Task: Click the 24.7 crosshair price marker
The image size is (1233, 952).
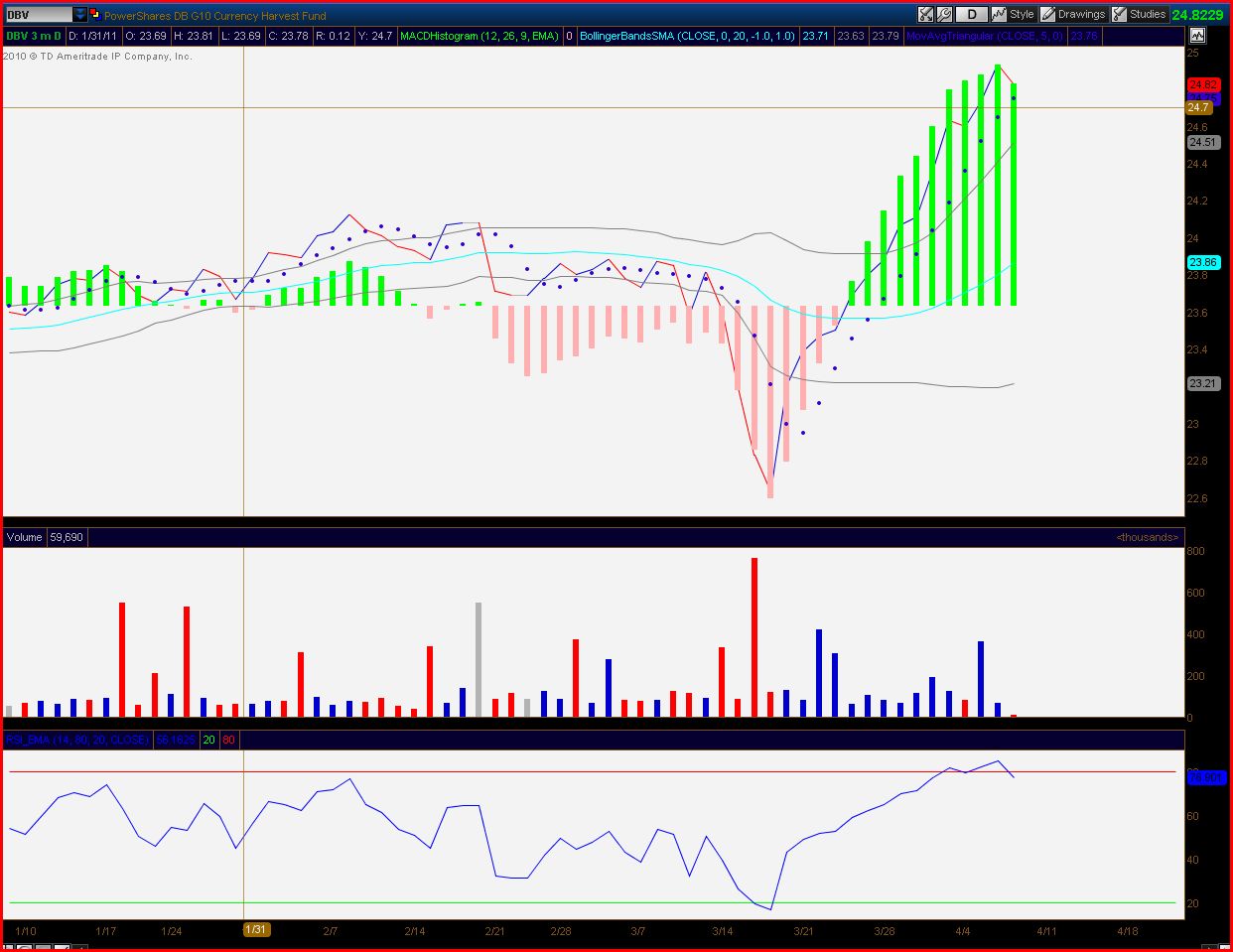Action: (x=1199, y=107)
